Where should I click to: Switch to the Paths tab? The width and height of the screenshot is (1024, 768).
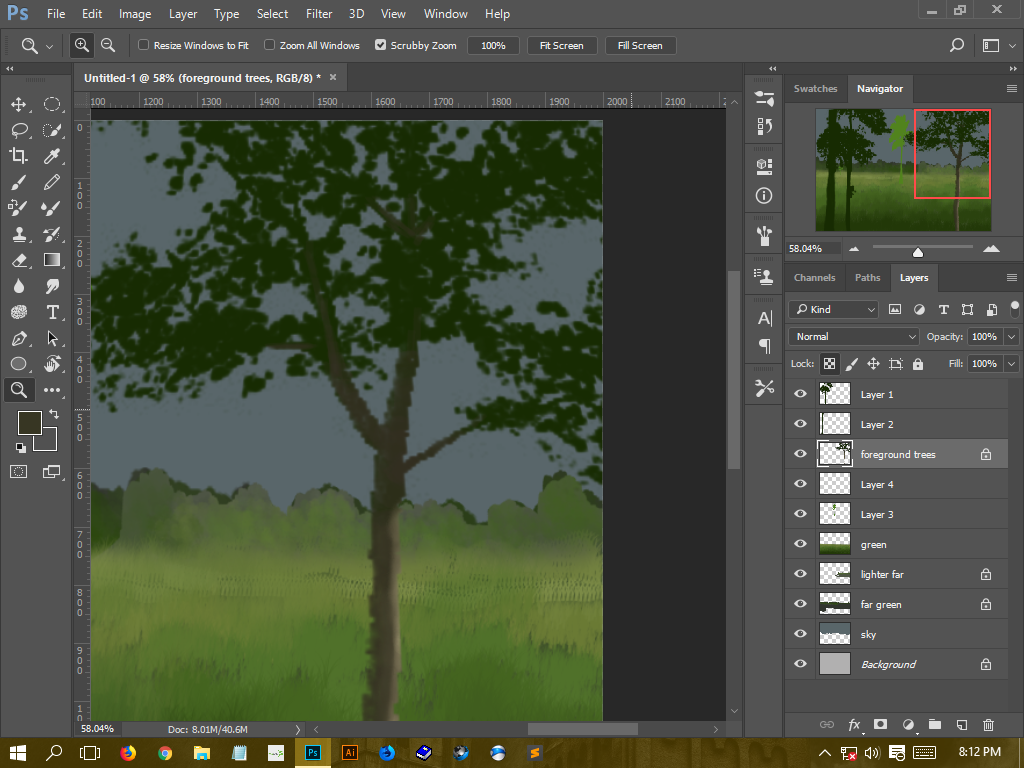(867, 278)
